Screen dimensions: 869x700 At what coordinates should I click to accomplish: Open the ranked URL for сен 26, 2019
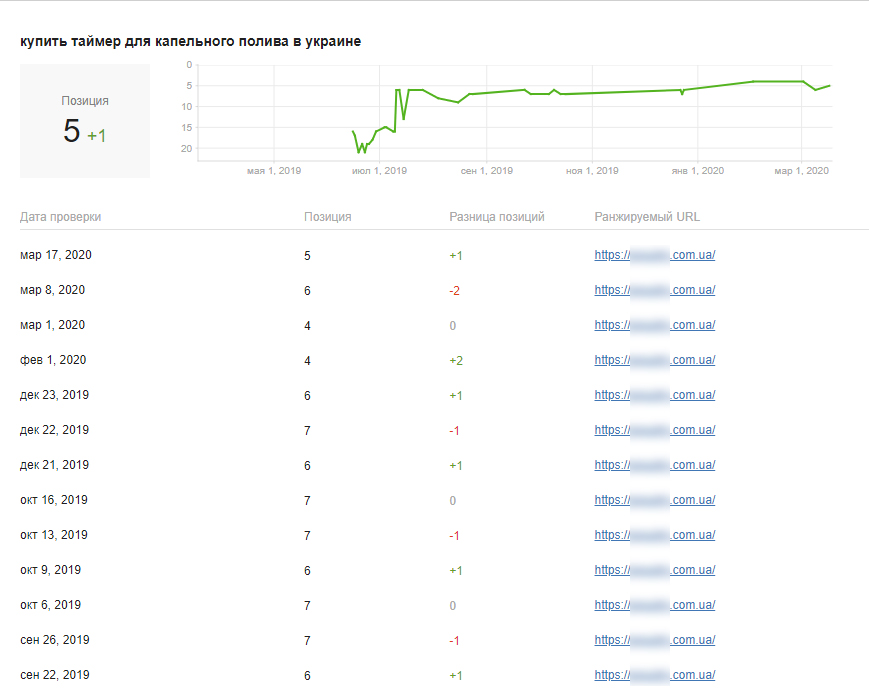pyautogui.click(x=655, y=640)
